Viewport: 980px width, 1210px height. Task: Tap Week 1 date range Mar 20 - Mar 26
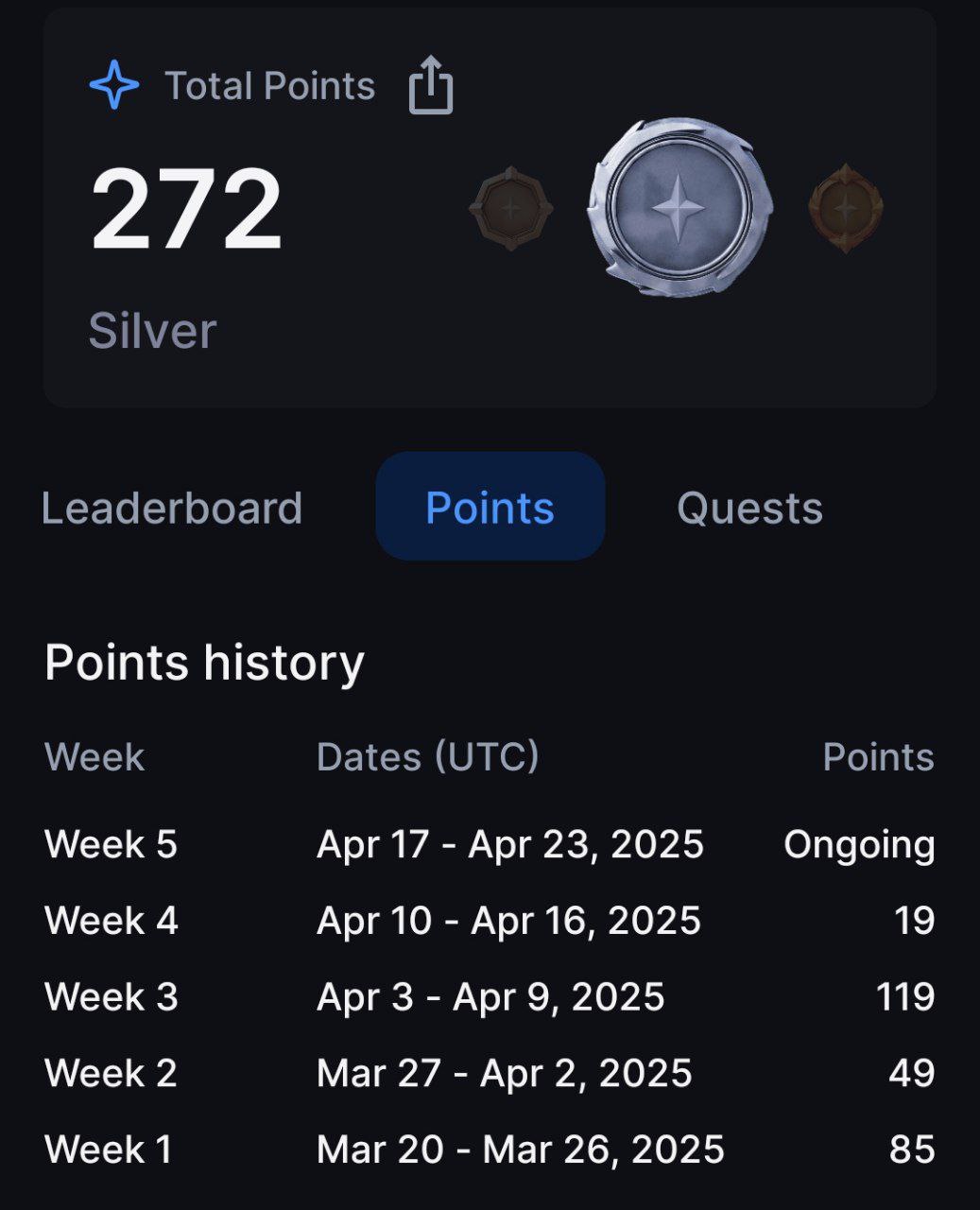point(521,1149)
